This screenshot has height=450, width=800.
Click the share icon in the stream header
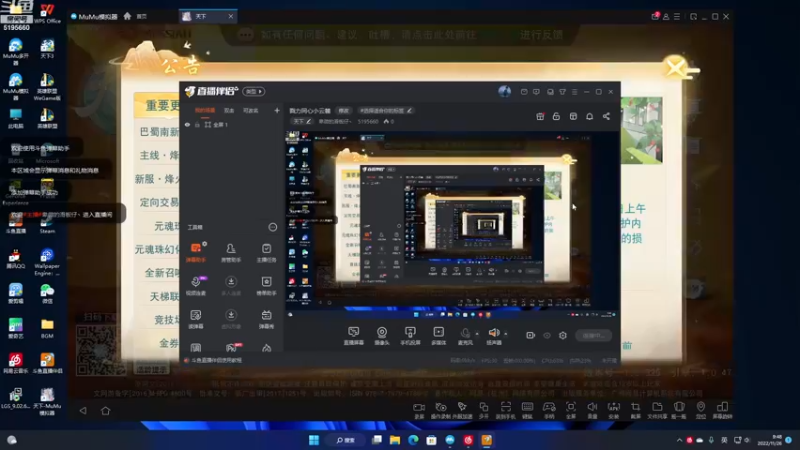click(x=606, y=116)
